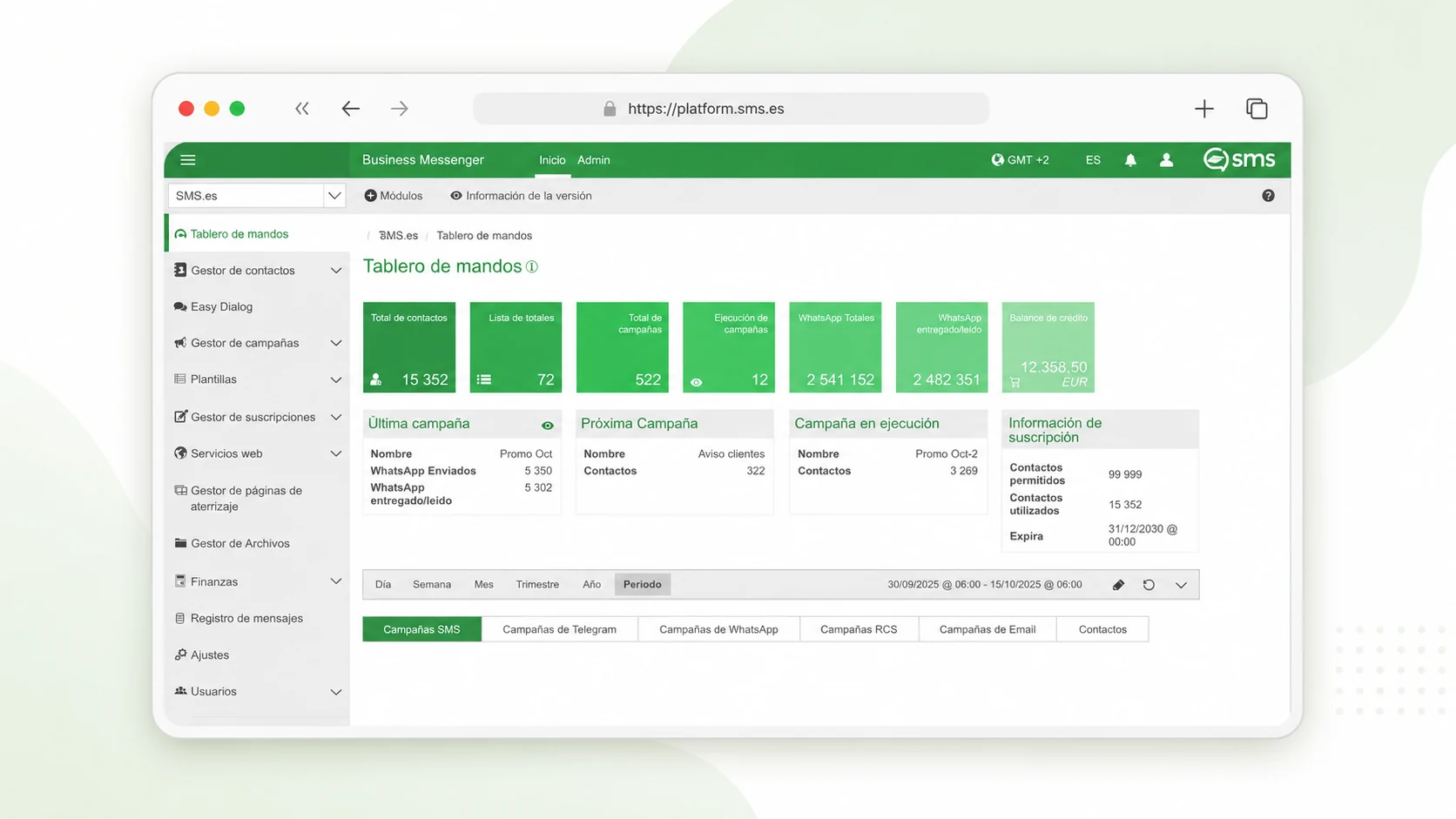Viewport: 1456px width, 819px height.
Task: Open the user profile icon
Action: click(x=1166, y=160)
